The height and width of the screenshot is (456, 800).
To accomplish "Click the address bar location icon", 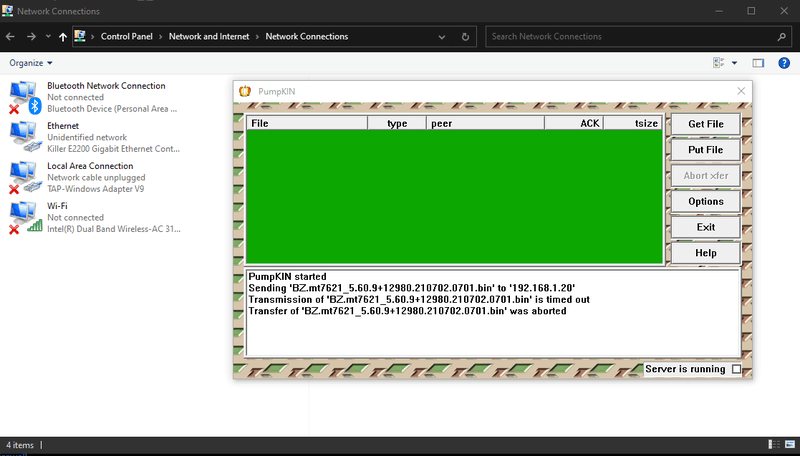I will 80,36.
